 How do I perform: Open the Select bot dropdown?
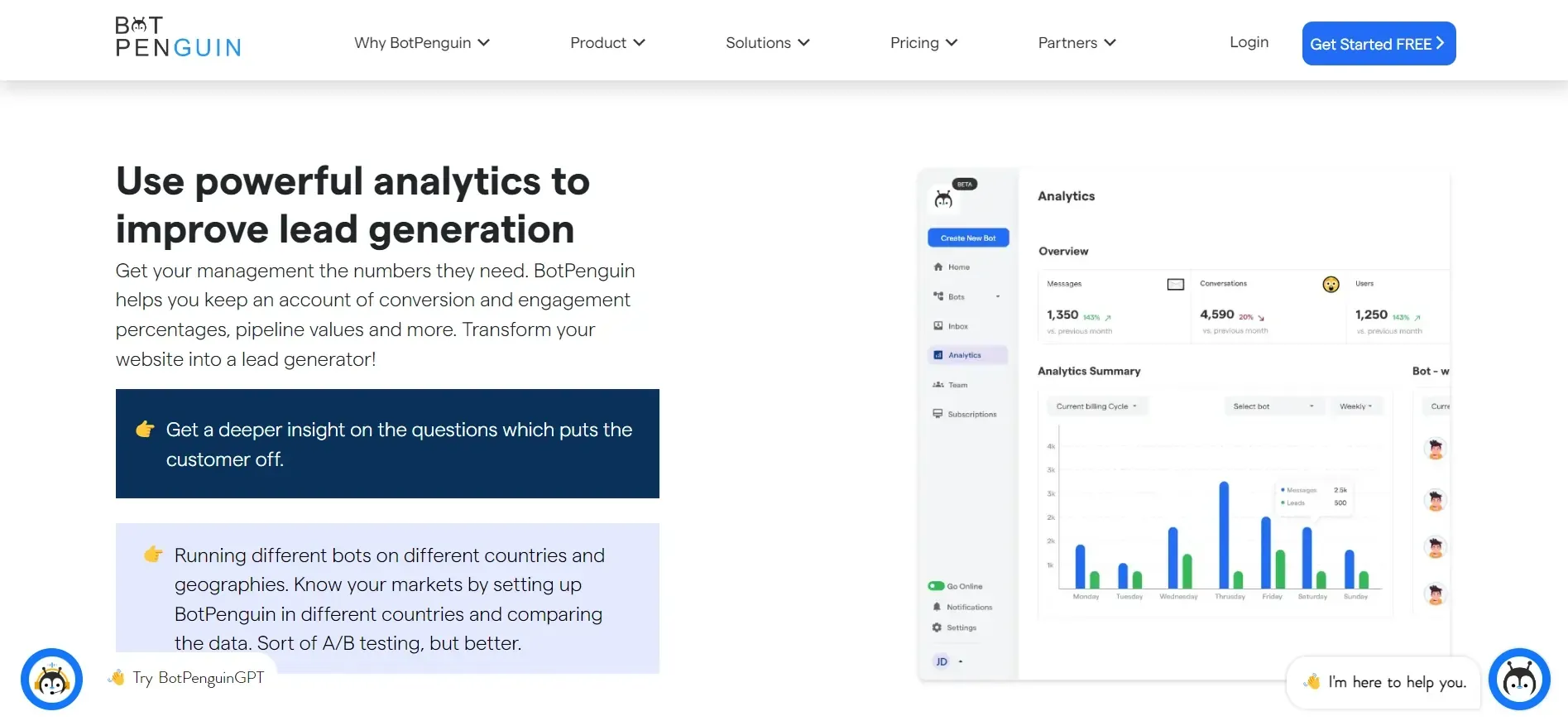[x=1273, y=406]
